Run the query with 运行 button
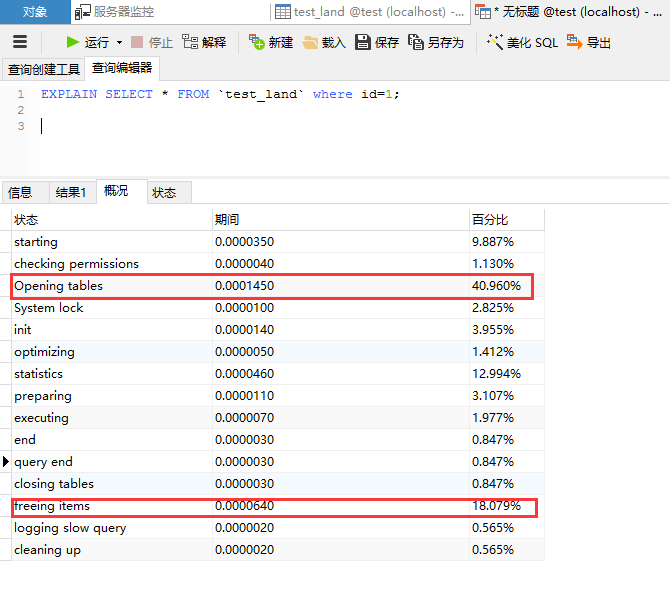Image resolution: width=670 pixels, height=611 pixels. click(x=87, y=42)
